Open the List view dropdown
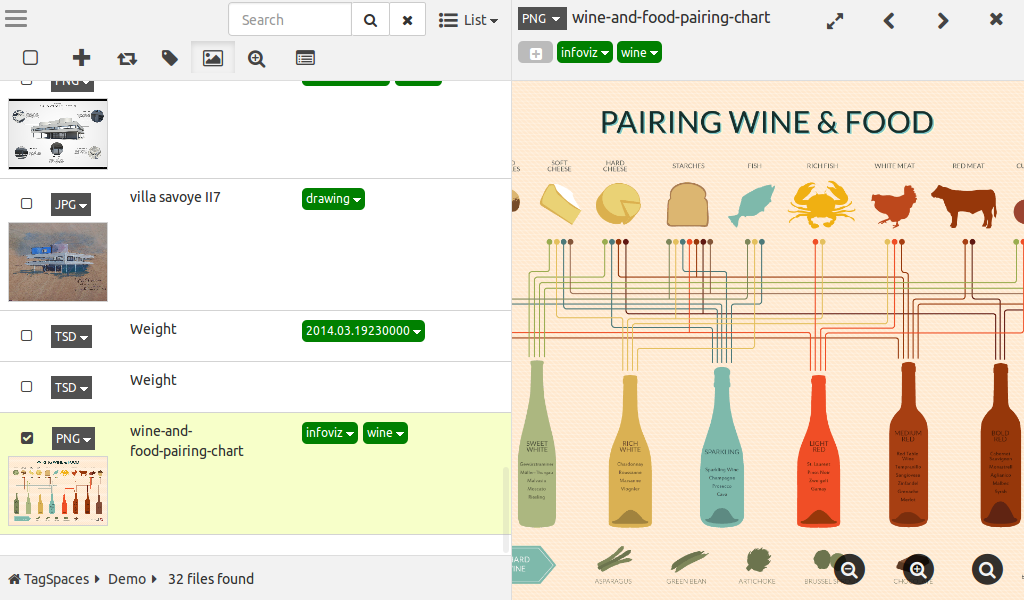The image size is (1024, 600). click(469, 20)
